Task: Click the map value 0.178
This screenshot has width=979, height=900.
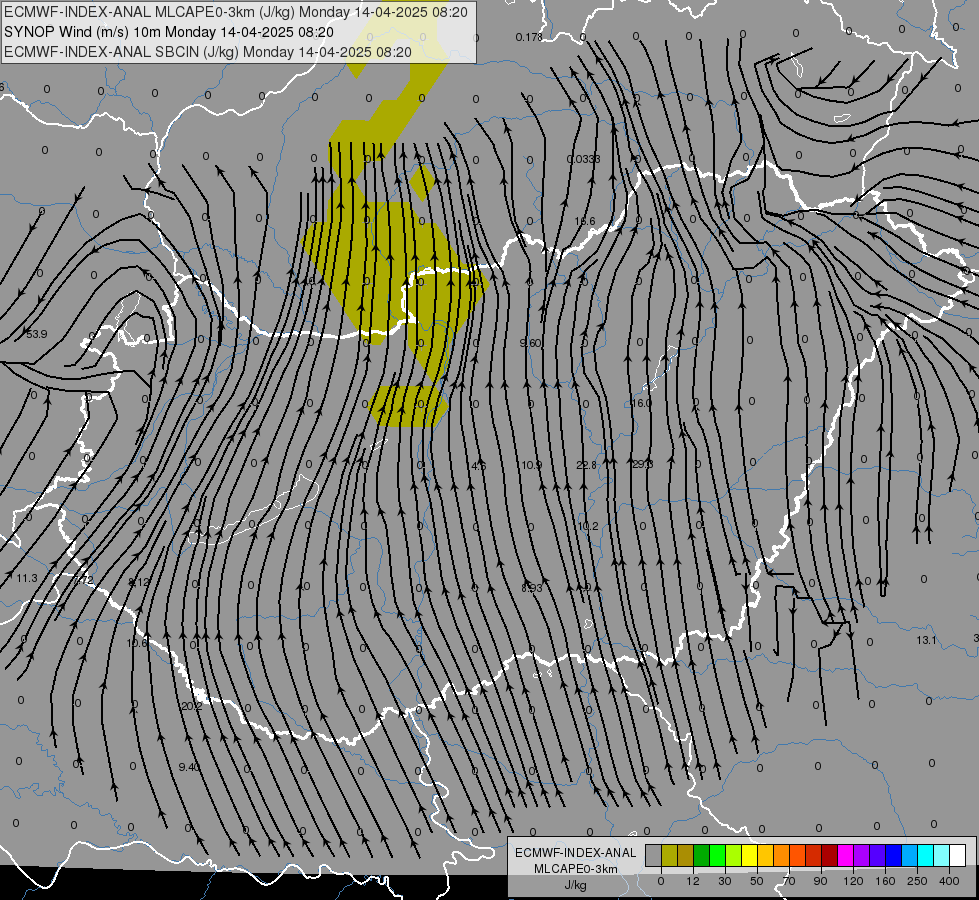Action: tap(529, 37)
